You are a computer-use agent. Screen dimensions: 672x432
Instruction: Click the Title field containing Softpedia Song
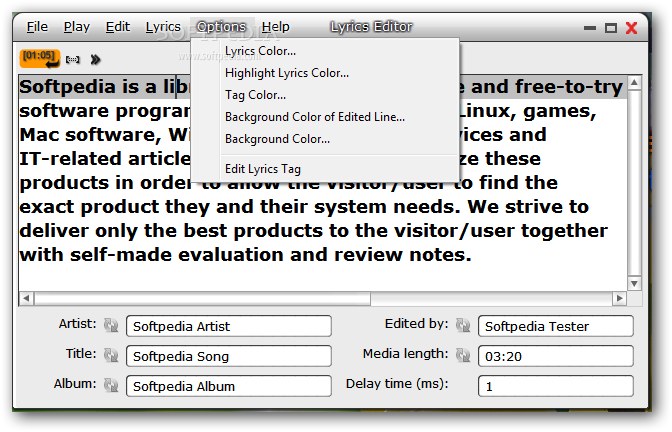(x=229, y=356)
